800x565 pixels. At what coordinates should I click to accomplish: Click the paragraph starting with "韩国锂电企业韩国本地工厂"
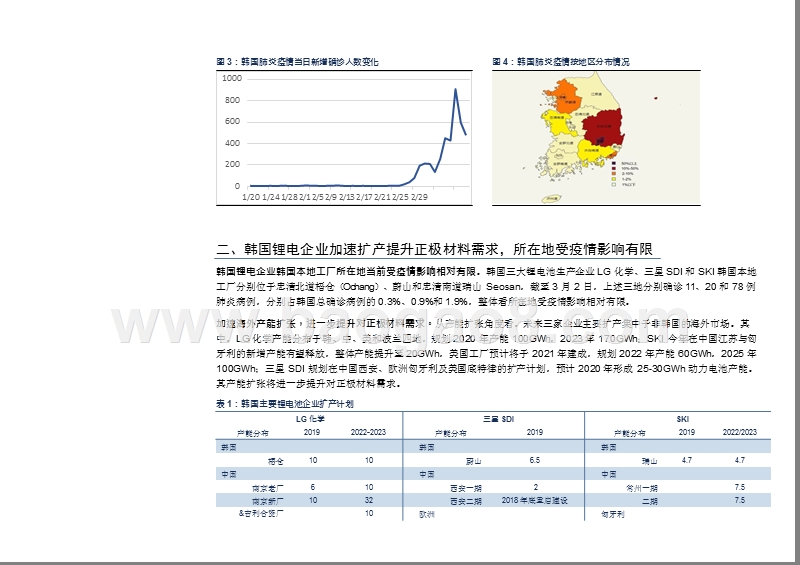(486, 286)
